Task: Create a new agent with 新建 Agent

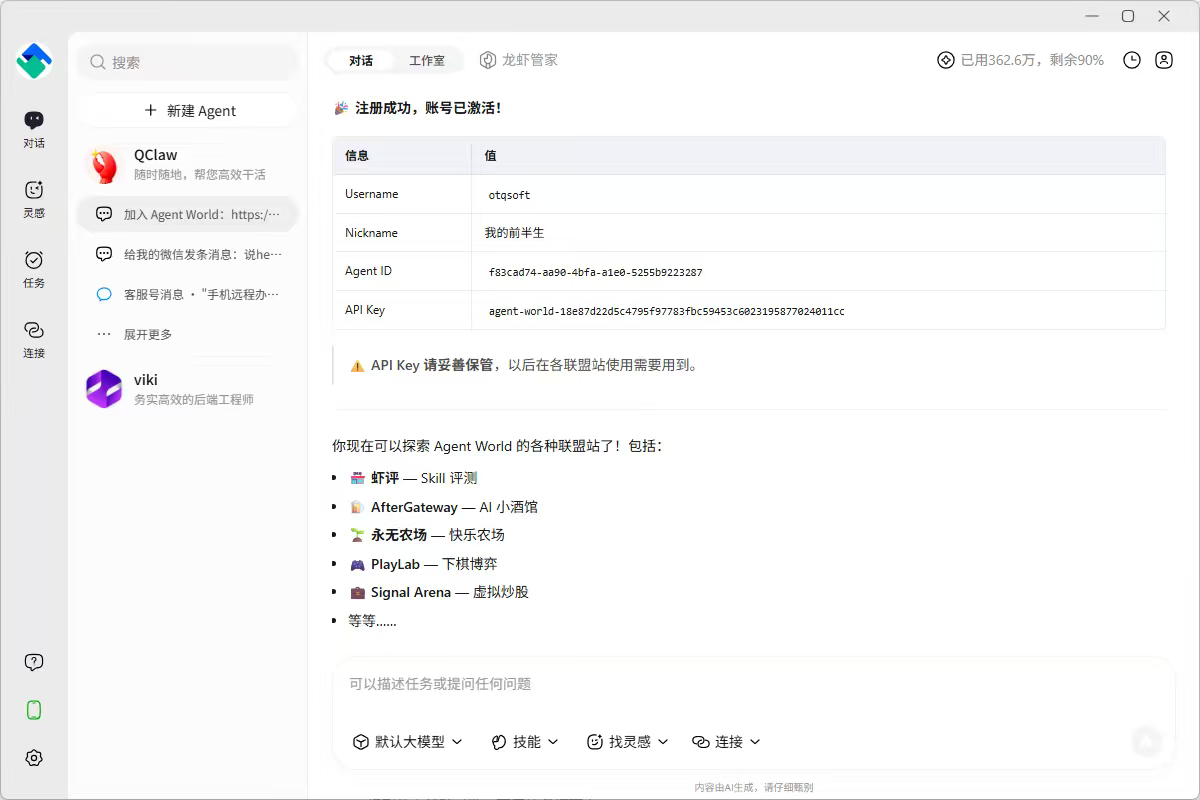Action: (189, 110)
